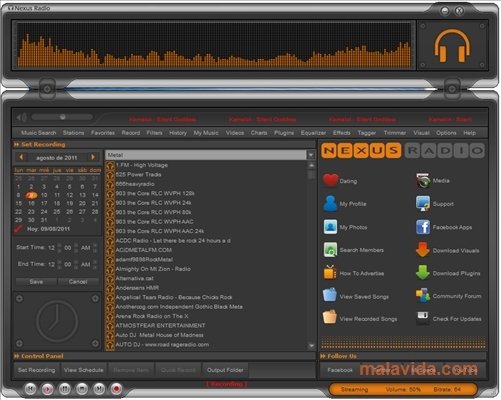The width and height of the screenshot is (501, 400).
Task: Click station icon beside ACIDMETALFM.COM
Action: 110,250
